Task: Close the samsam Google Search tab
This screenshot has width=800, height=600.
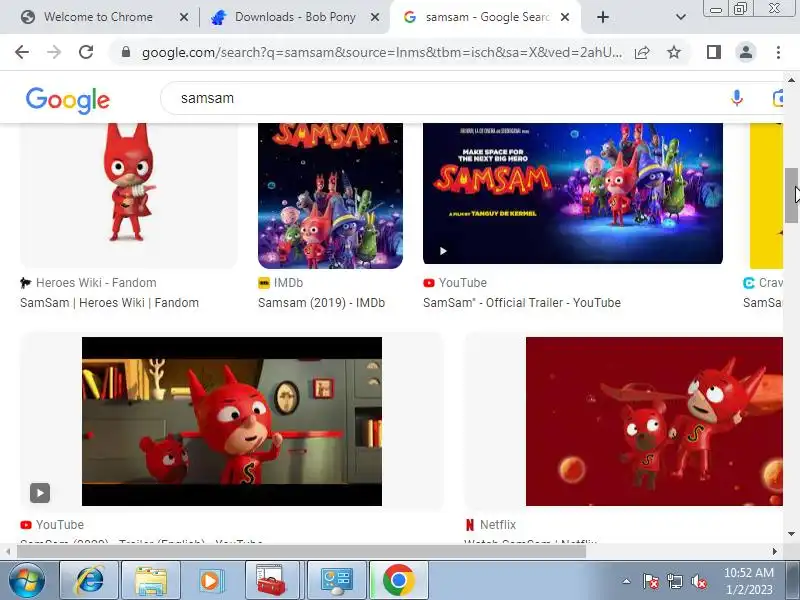Action: coord(565,17)
